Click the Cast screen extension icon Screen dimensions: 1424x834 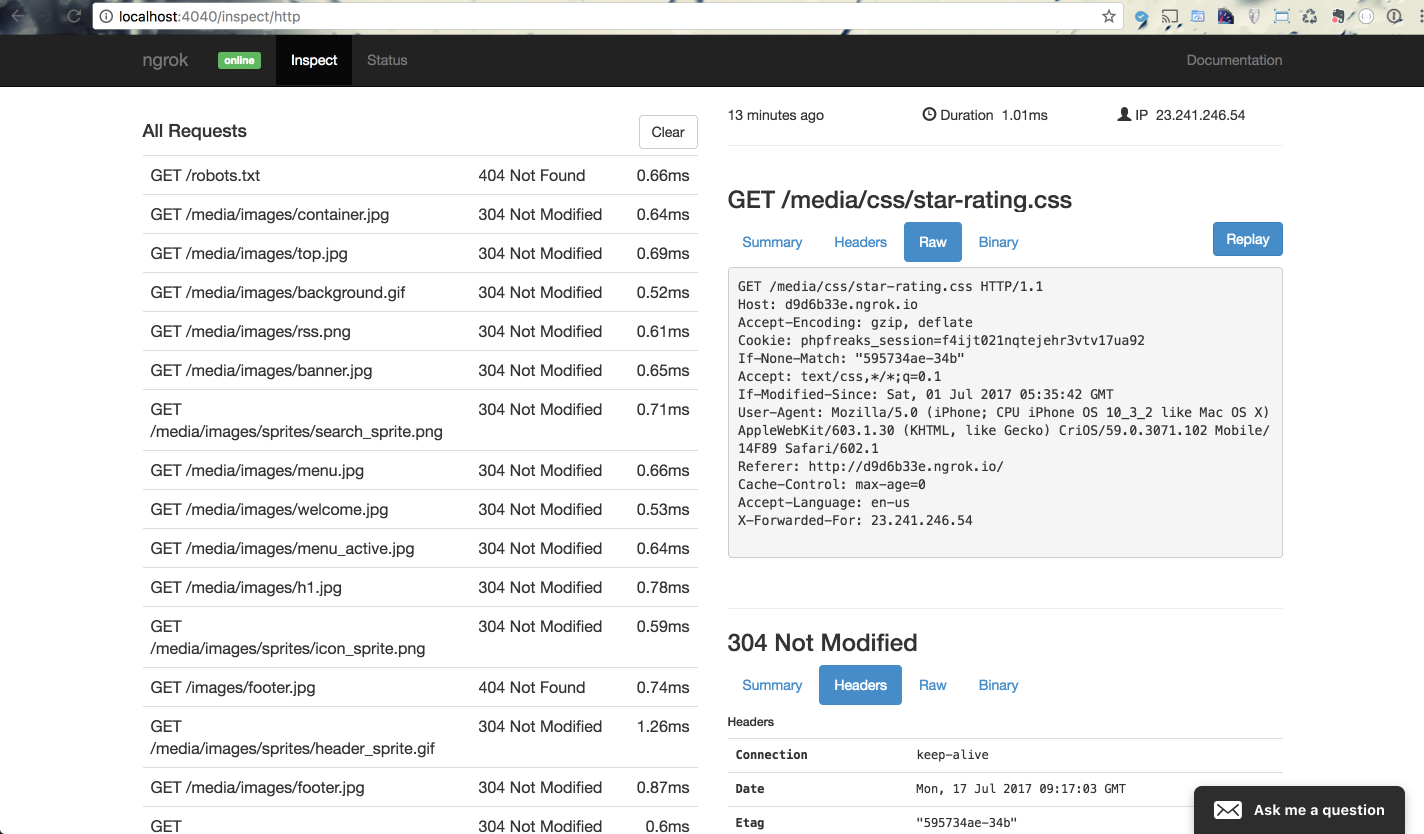(1170, 16)
